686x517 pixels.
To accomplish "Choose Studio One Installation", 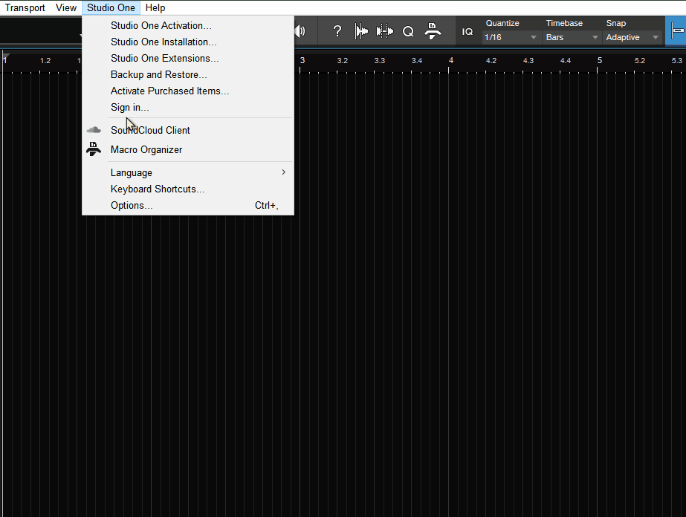I will click(x=188, y=42).
